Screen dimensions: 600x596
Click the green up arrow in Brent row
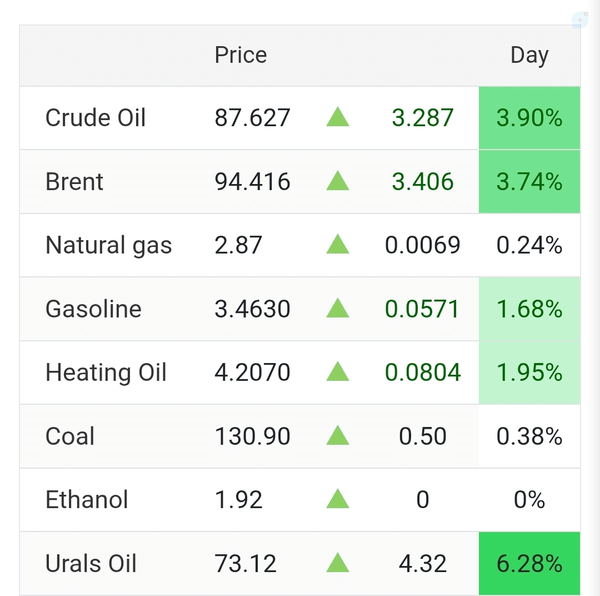(338, 181)
